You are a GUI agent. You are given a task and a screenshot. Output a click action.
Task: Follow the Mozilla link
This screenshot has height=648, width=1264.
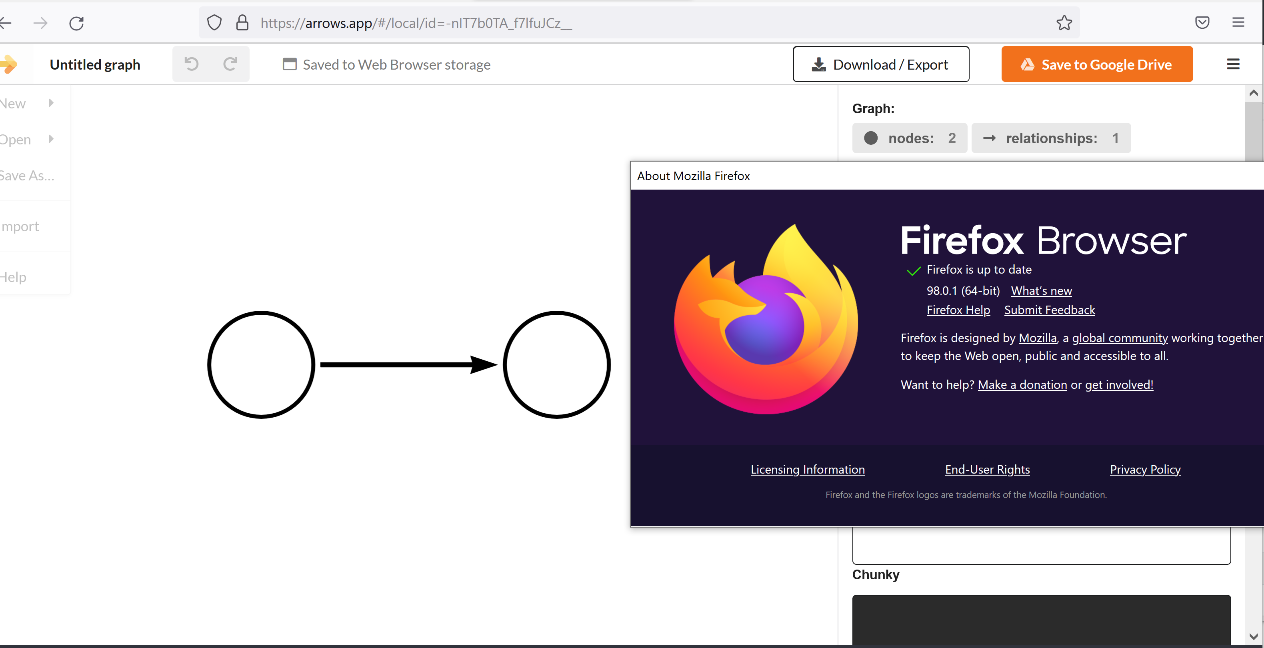click(x=1037, y=338)
